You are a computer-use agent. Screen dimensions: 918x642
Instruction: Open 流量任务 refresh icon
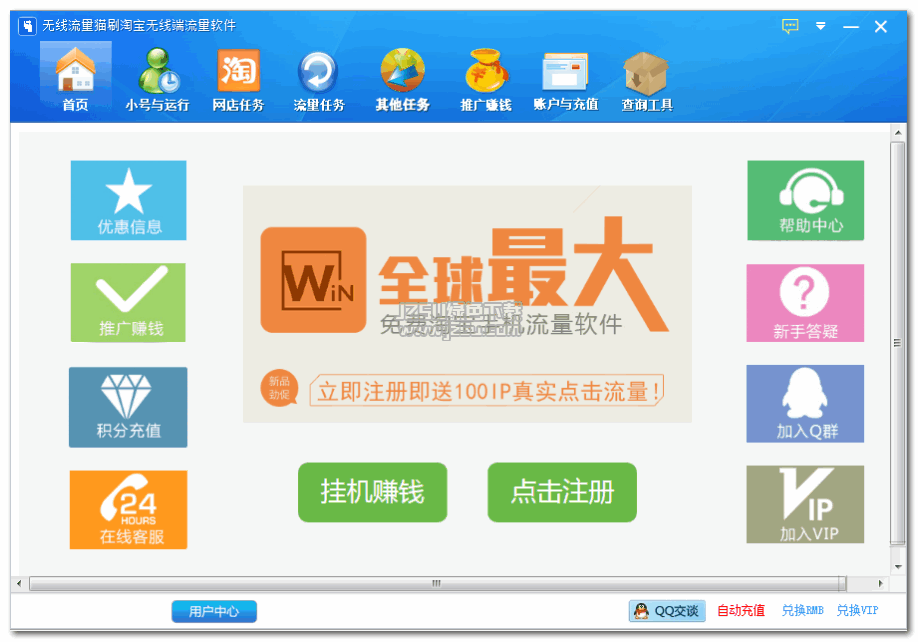[x=318, y=79]
